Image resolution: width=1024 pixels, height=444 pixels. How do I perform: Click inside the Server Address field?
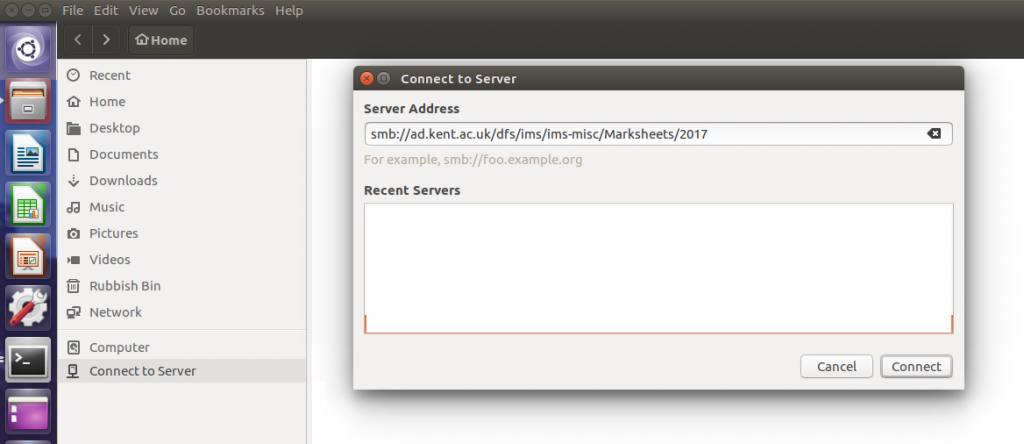coord(640,134)
